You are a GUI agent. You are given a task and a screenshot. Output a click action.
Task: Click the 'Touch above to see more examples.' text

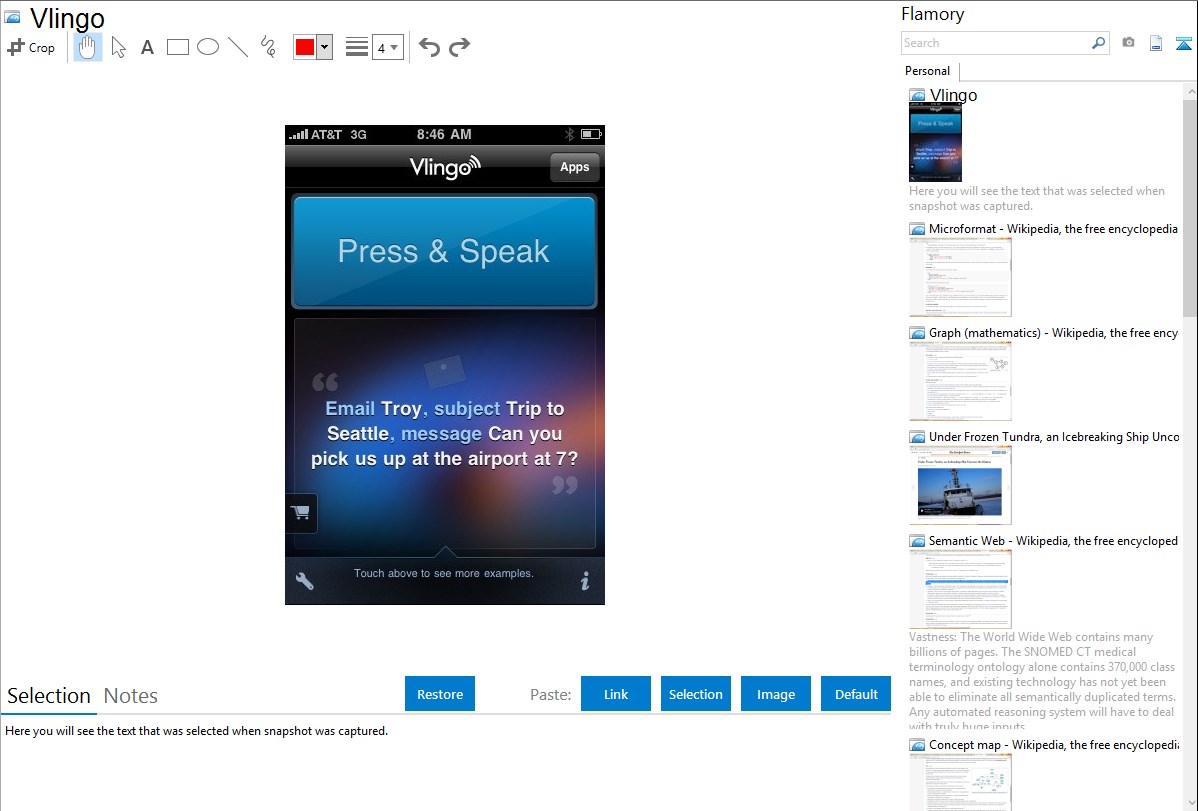pos(444,573)
